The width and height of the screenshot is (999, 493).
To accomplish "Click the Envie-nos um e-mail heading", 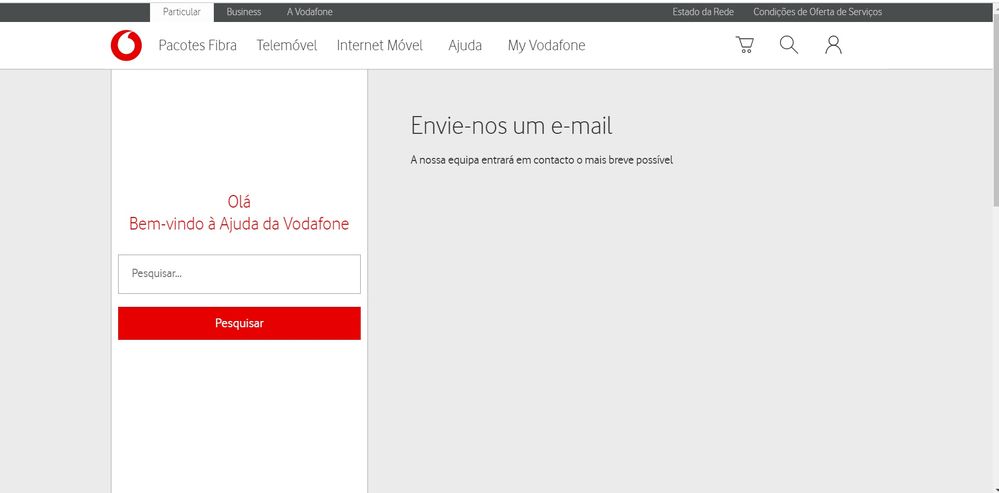I will click(x=511, y=126).
